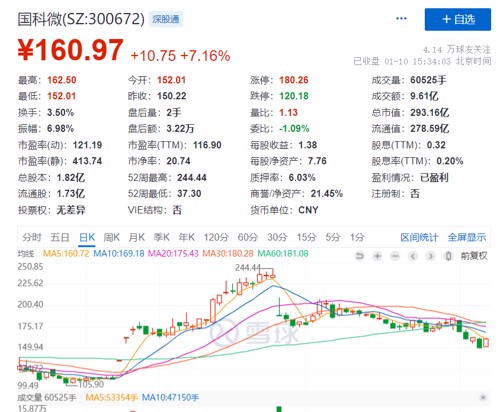Select the 日K chart tab
Screen dimensions: 500x412
(x=87, y=237)
